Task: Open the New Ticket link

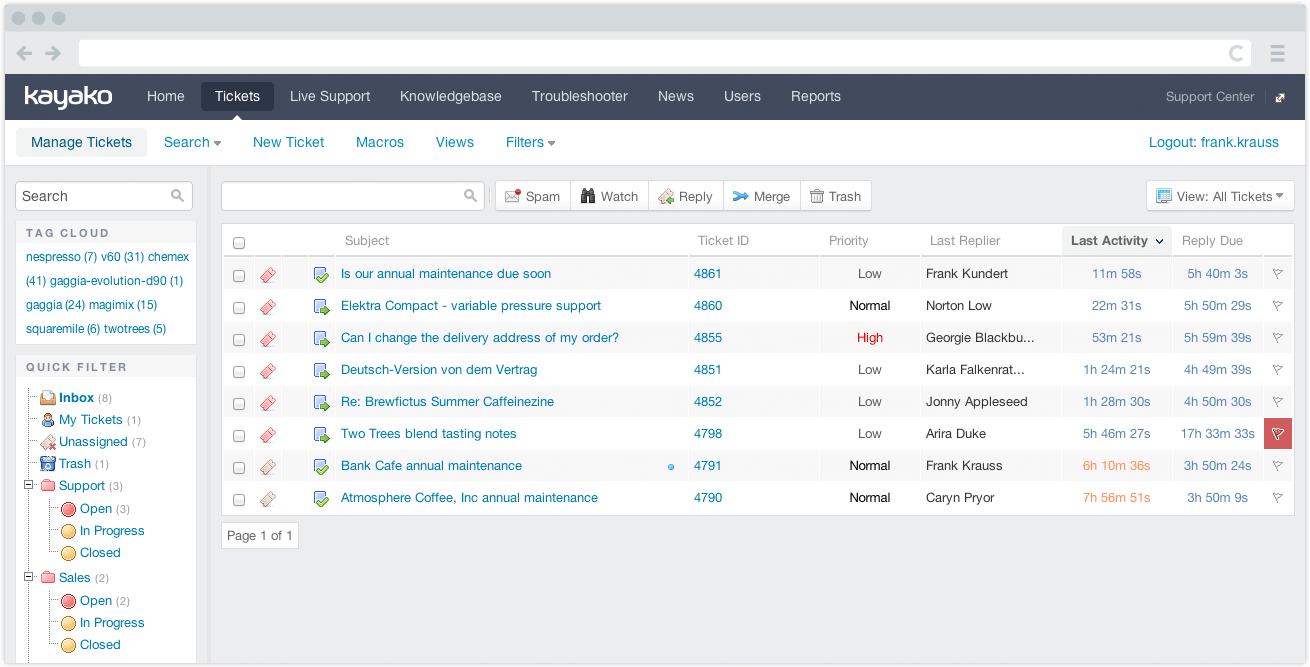Action: 288,142
